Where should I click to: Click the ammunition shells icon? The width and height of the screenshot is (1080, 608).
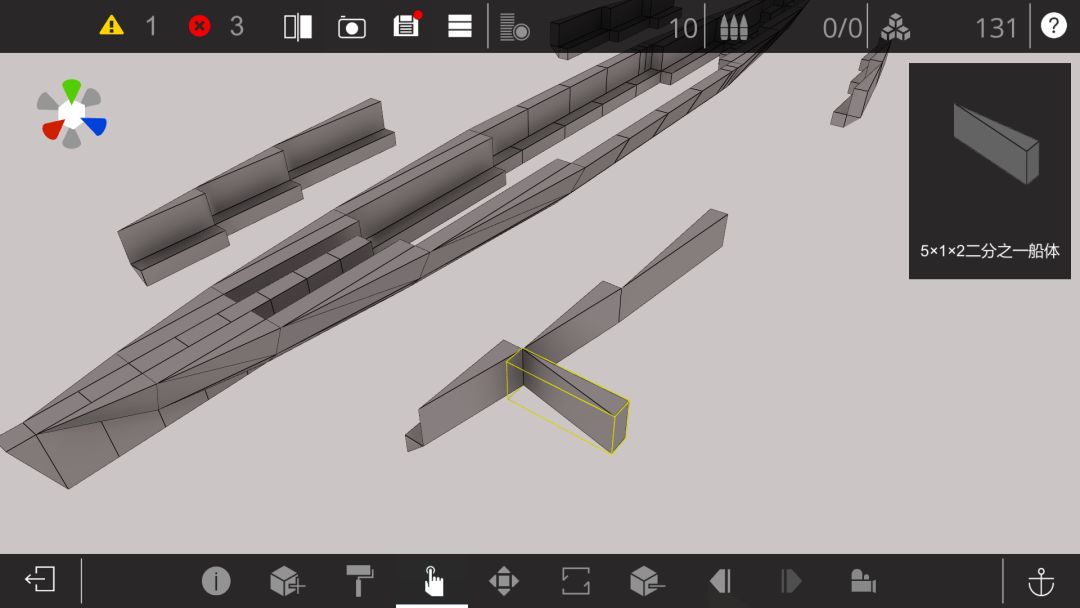[x=734, y=28]
